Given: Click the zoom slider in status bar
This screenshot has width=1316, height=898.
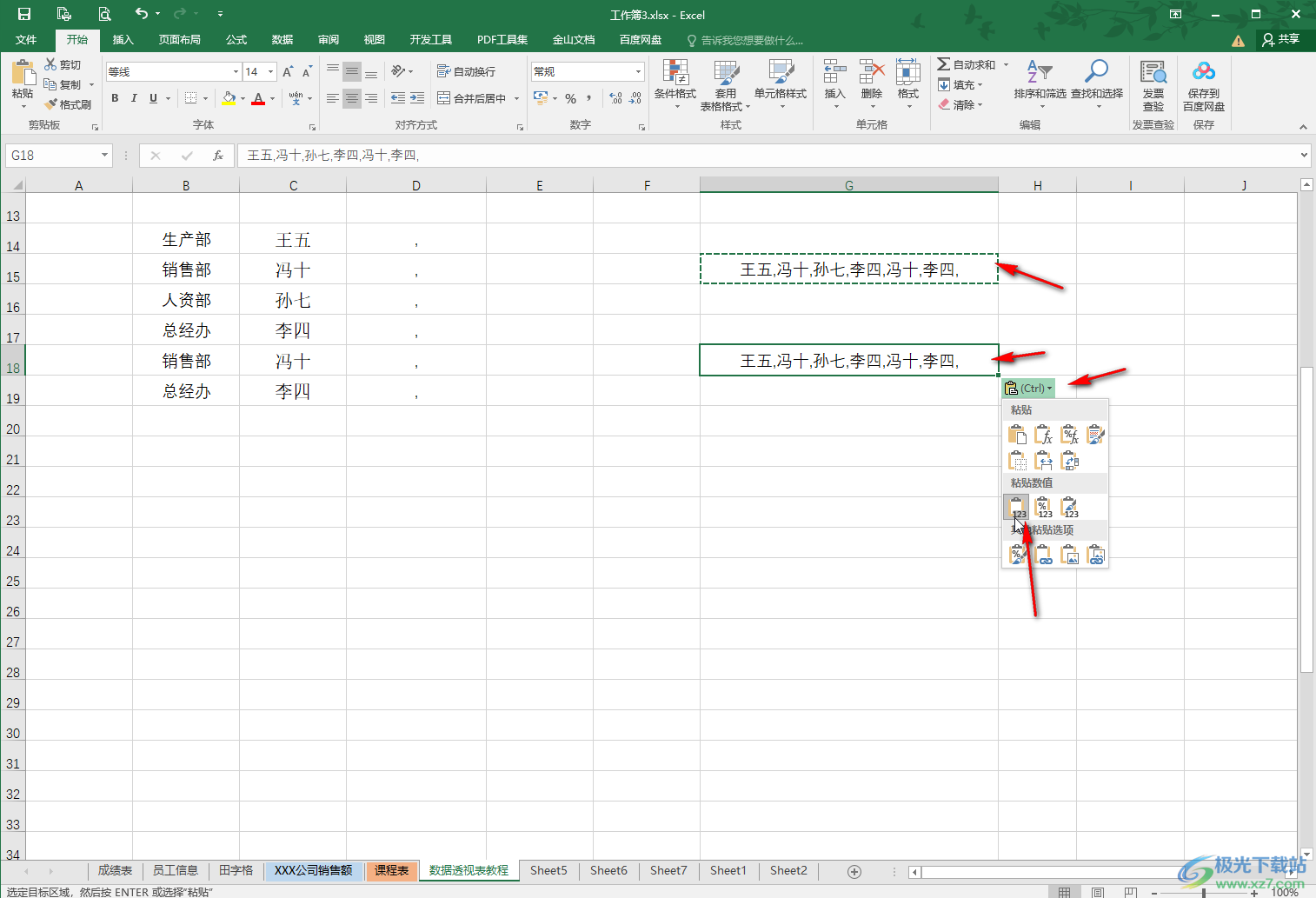Looking at the screenshot, I should click(x=1204, y=892).
